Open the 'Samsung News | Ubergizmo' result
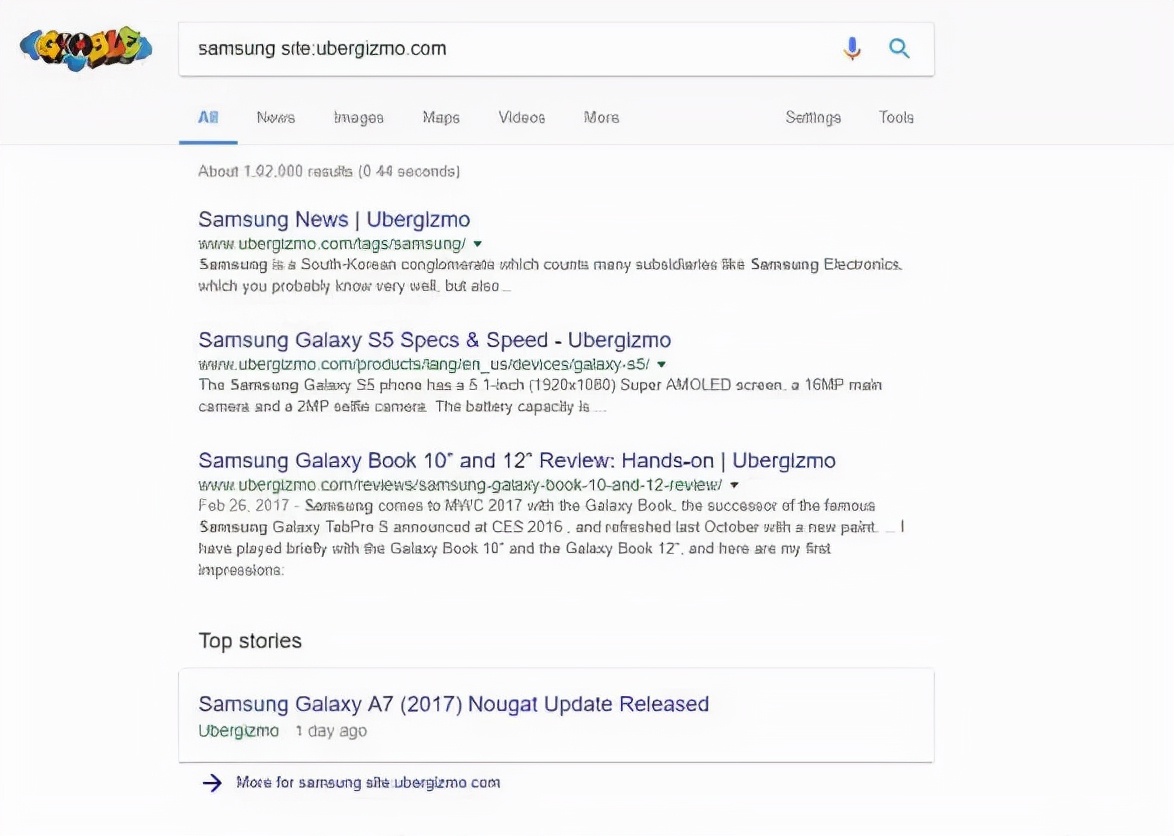 pyautogui.click(x=334, y=219)
